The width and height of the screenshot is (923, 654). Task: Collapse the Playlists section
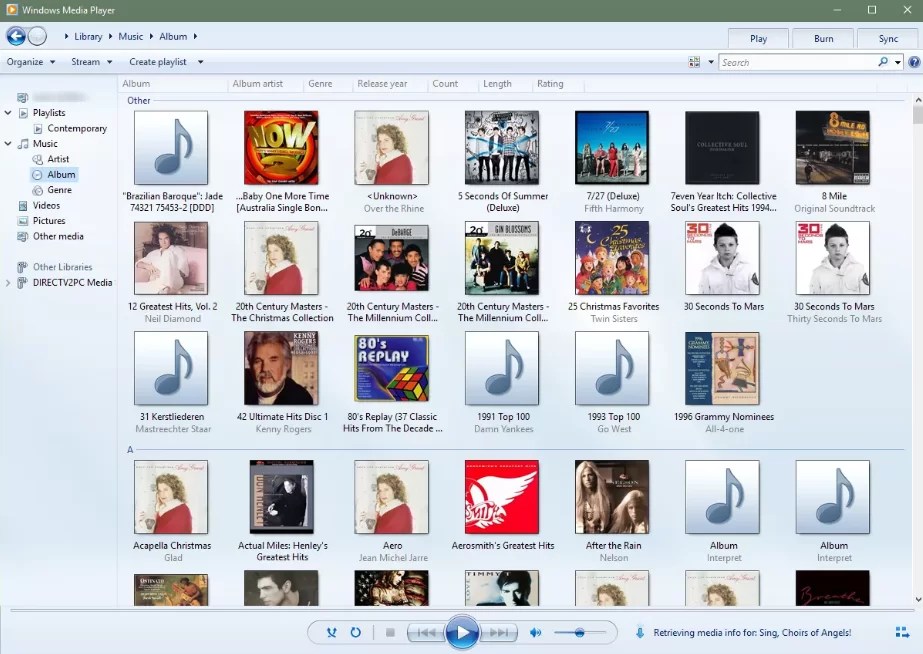[x=9, y=112]
